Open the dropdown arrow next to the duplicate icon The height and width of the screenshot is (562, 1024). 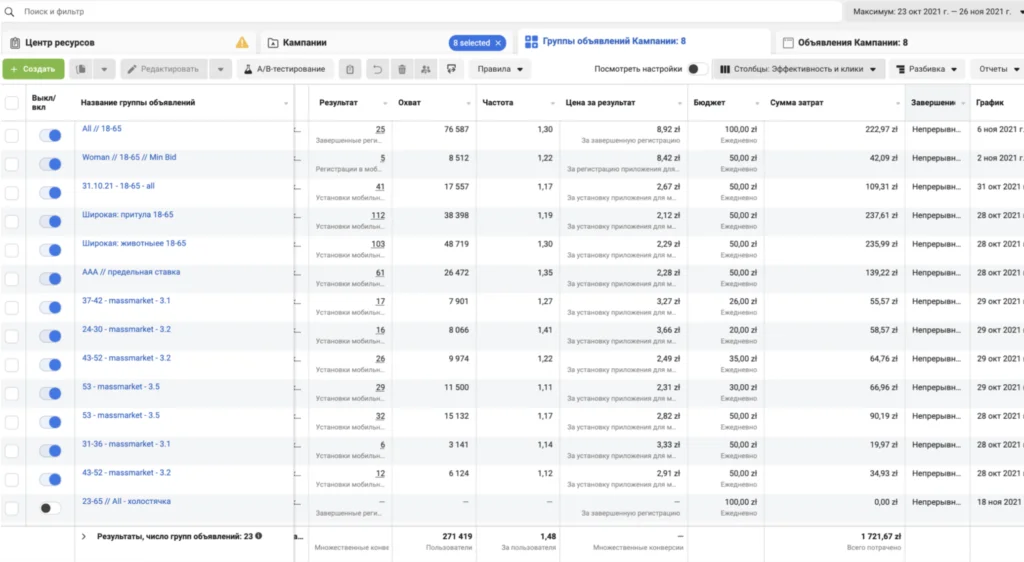[104, 69]
